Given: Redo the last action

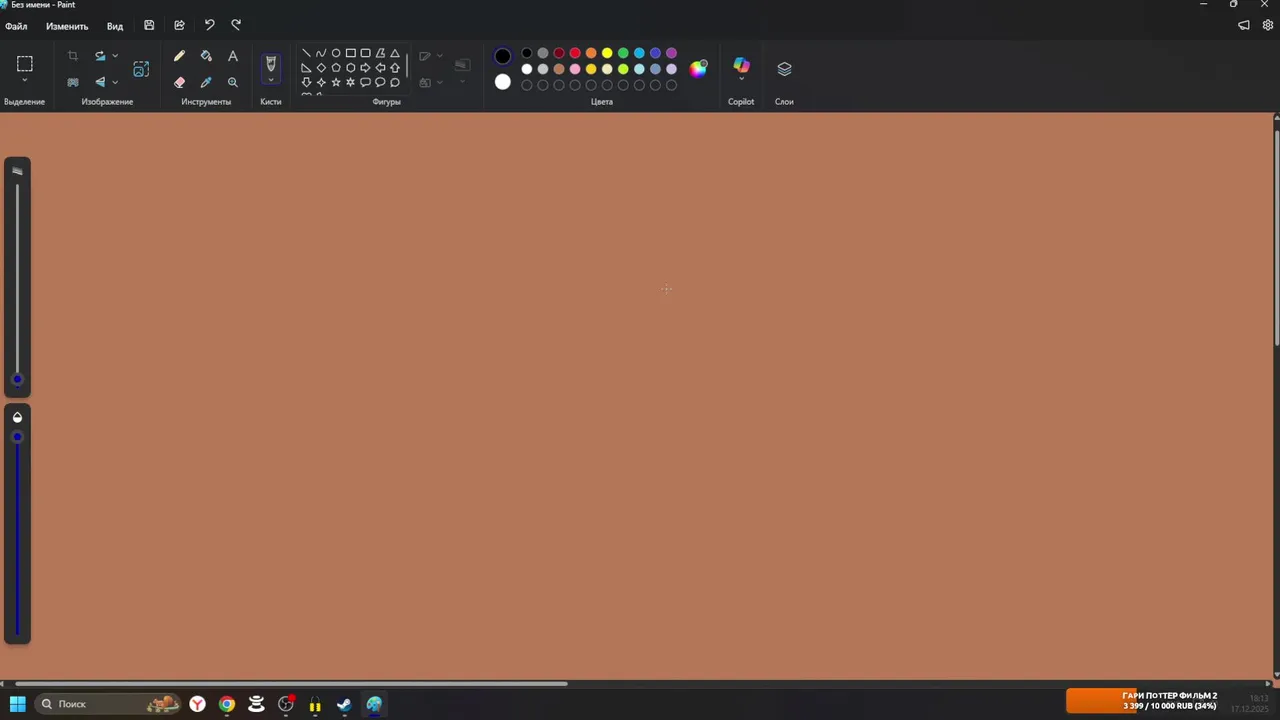Looking at the screenshot, I should click(236, 25).
